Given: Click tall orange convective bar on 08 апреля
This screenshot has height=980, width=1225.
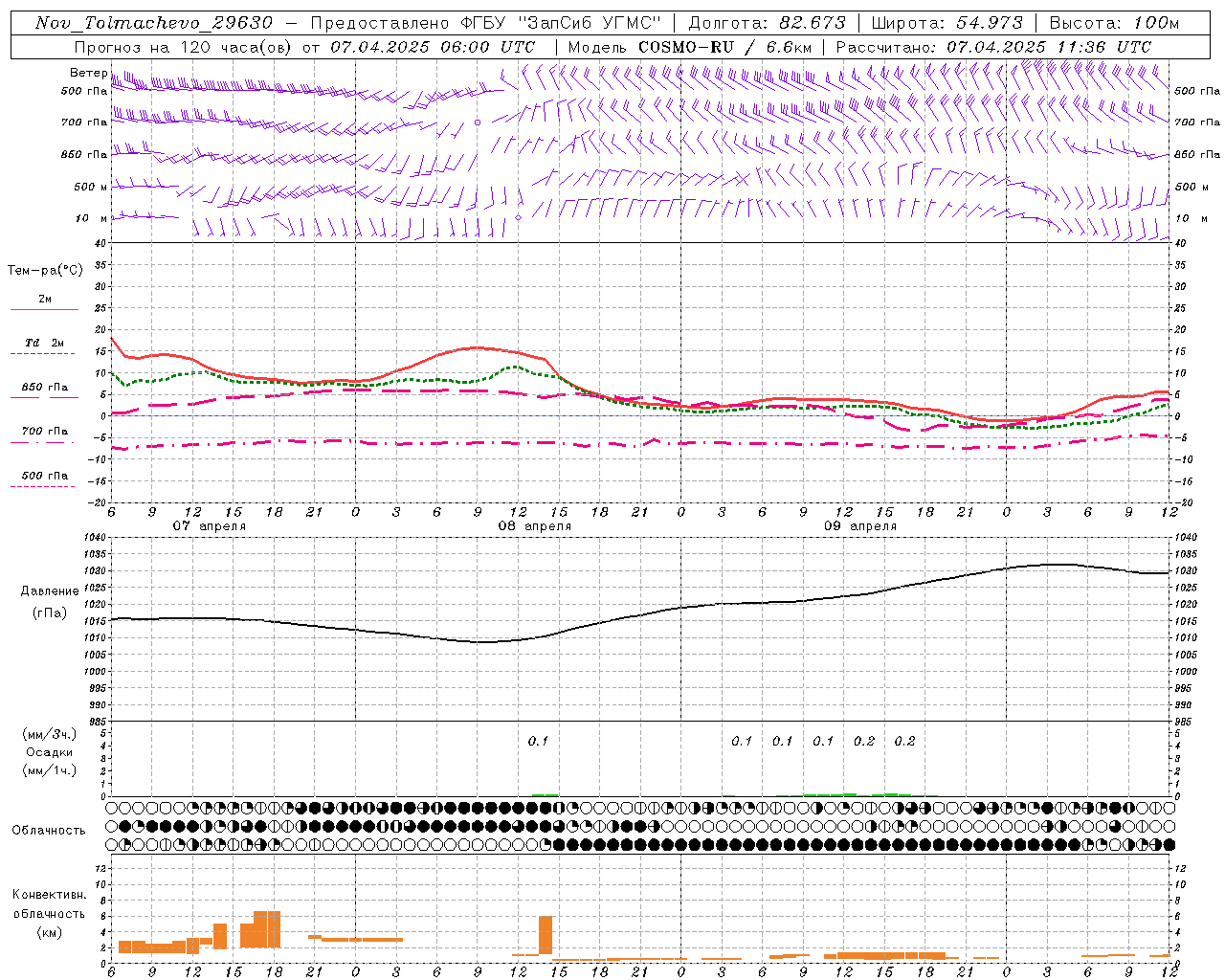Looking at the screenshot, I should (546, 936).
